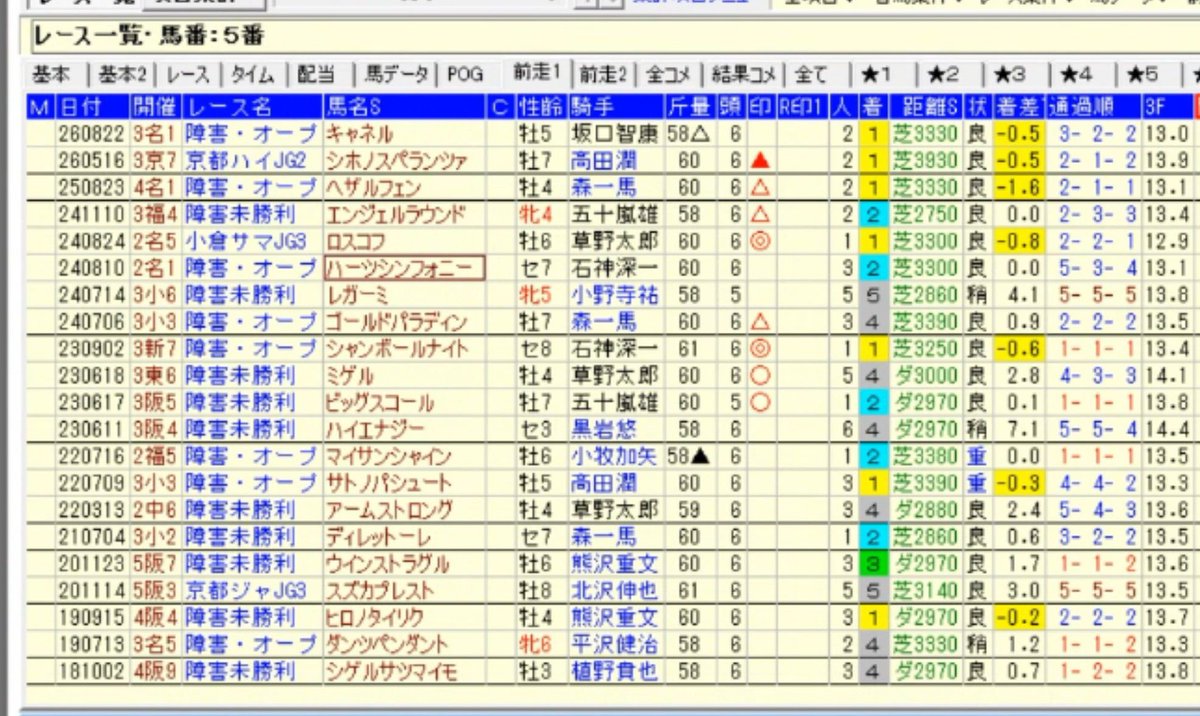Viewport: 1200px width, 716px height.
Task: Open the タイム tab
Action: click(x=255, y=75)
